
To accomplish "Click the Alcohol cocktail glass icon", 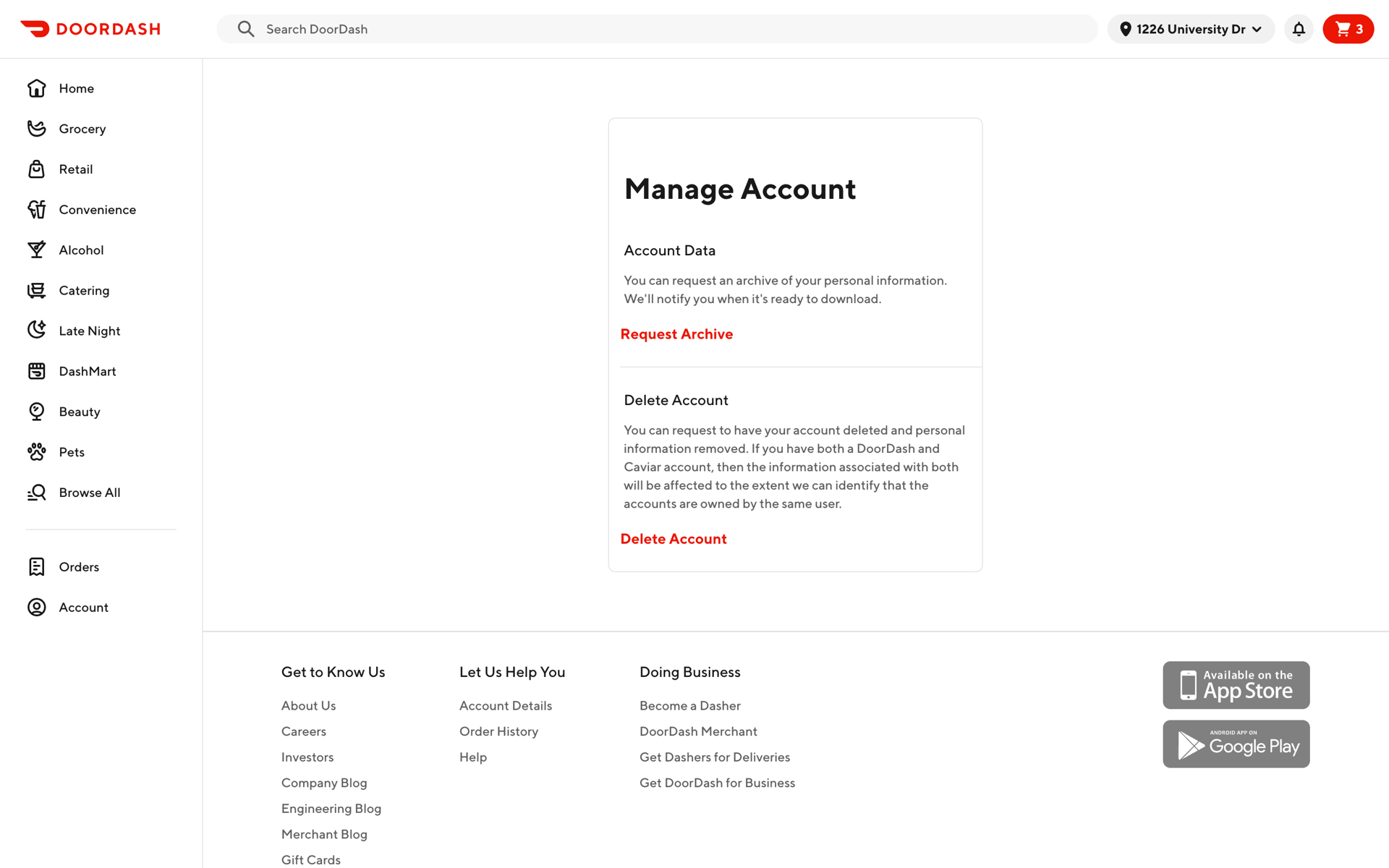I will [37, 250].
